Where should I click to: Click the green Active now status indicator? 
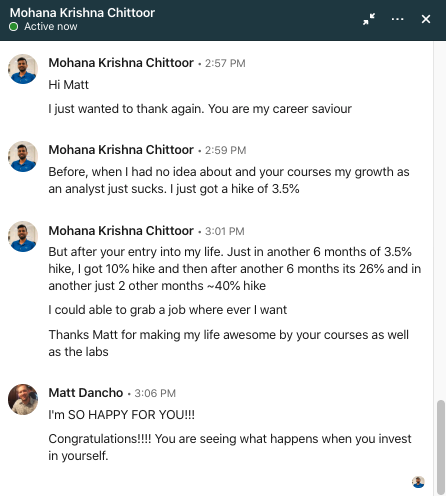(x=14, y=26)
